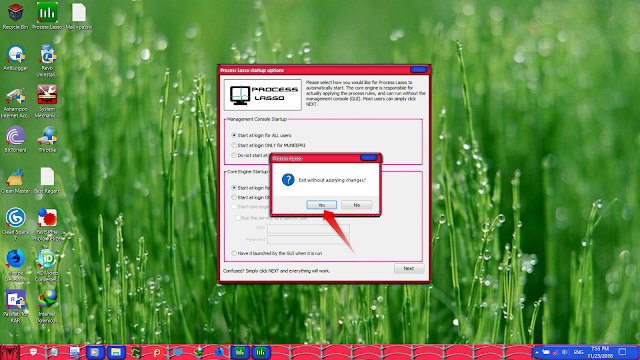Click the ENG language indicator
The image size is (640, 360).
coord(578,352)
